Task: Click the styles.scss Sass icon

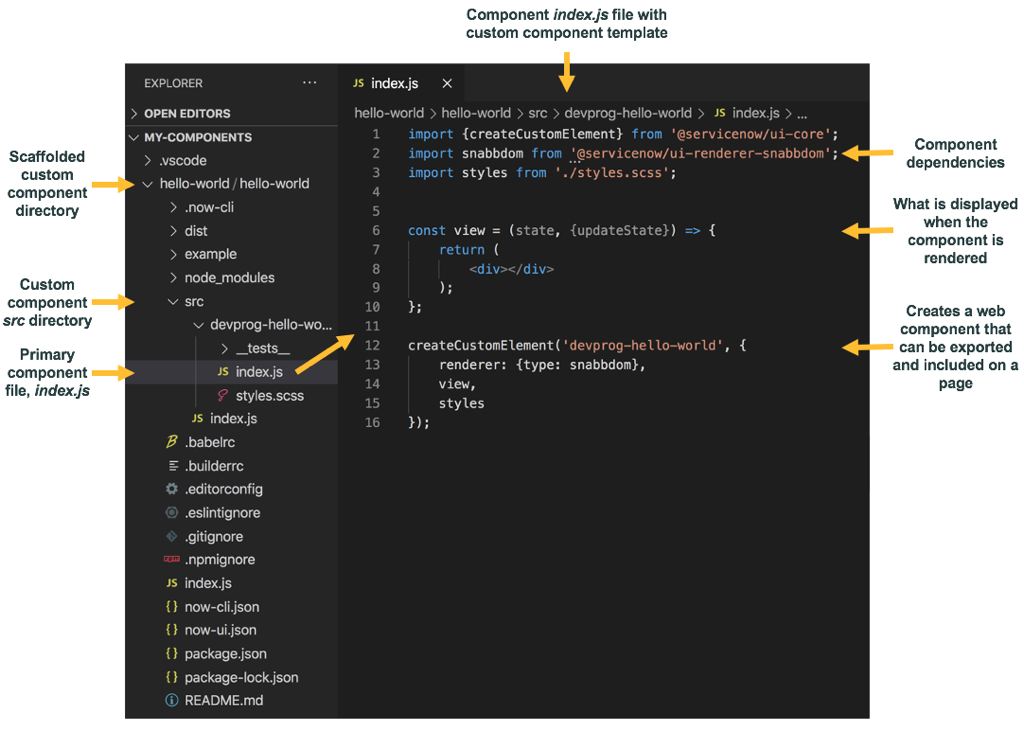Action: coord(223,396)
